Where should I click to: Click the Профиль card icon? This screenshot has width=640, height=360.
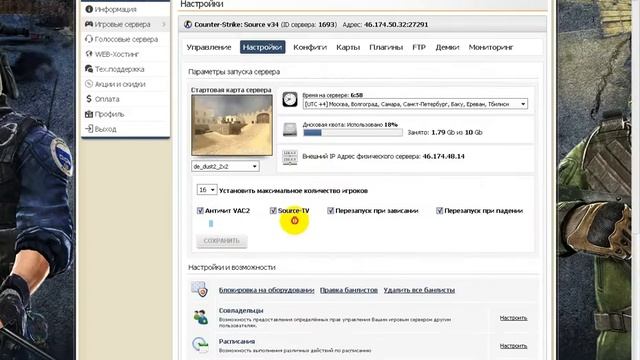tap(89, 114)
